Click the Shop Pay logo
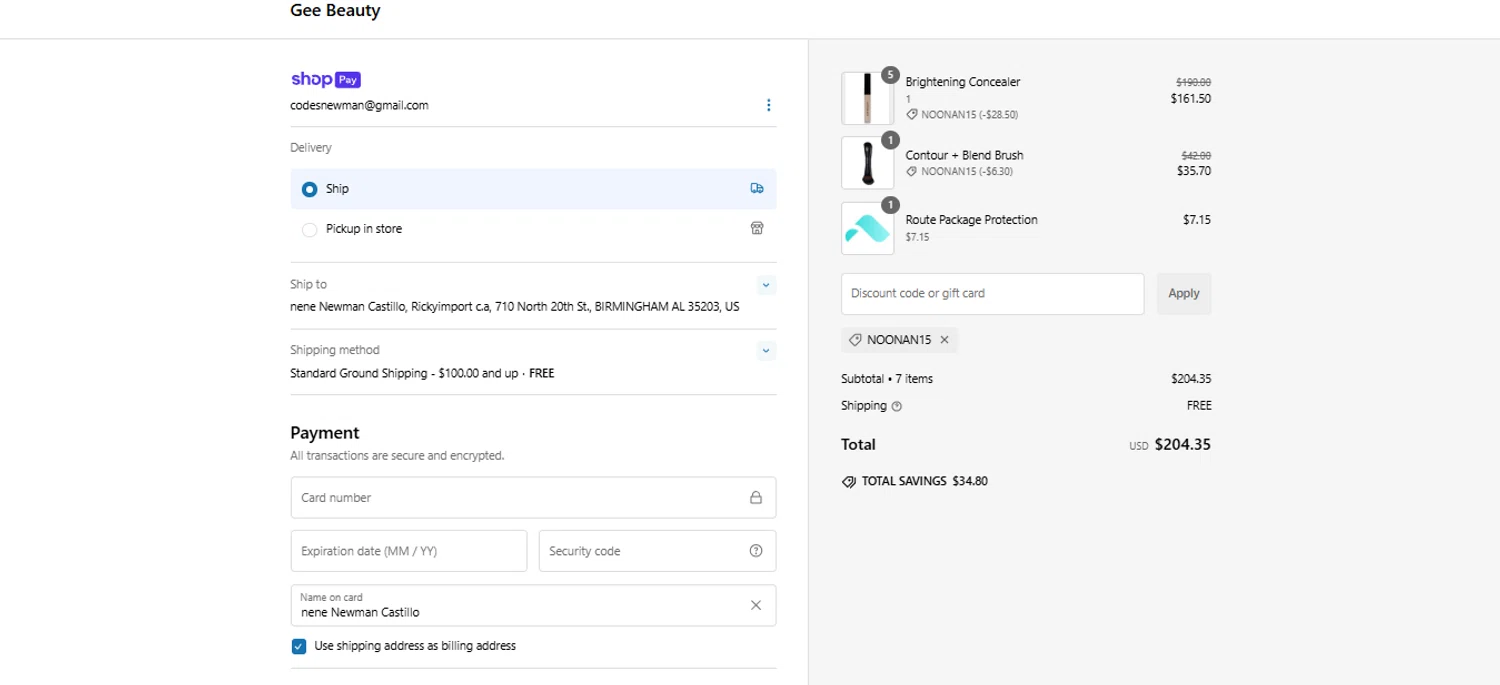 tap(325, 79)
